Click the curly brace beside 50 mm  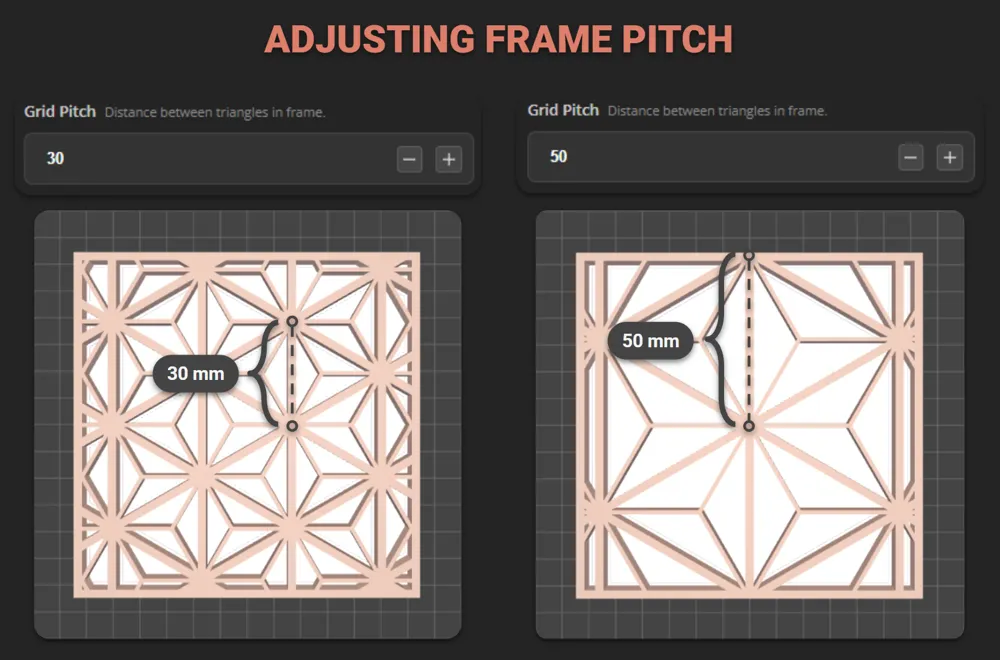point(719,341)
